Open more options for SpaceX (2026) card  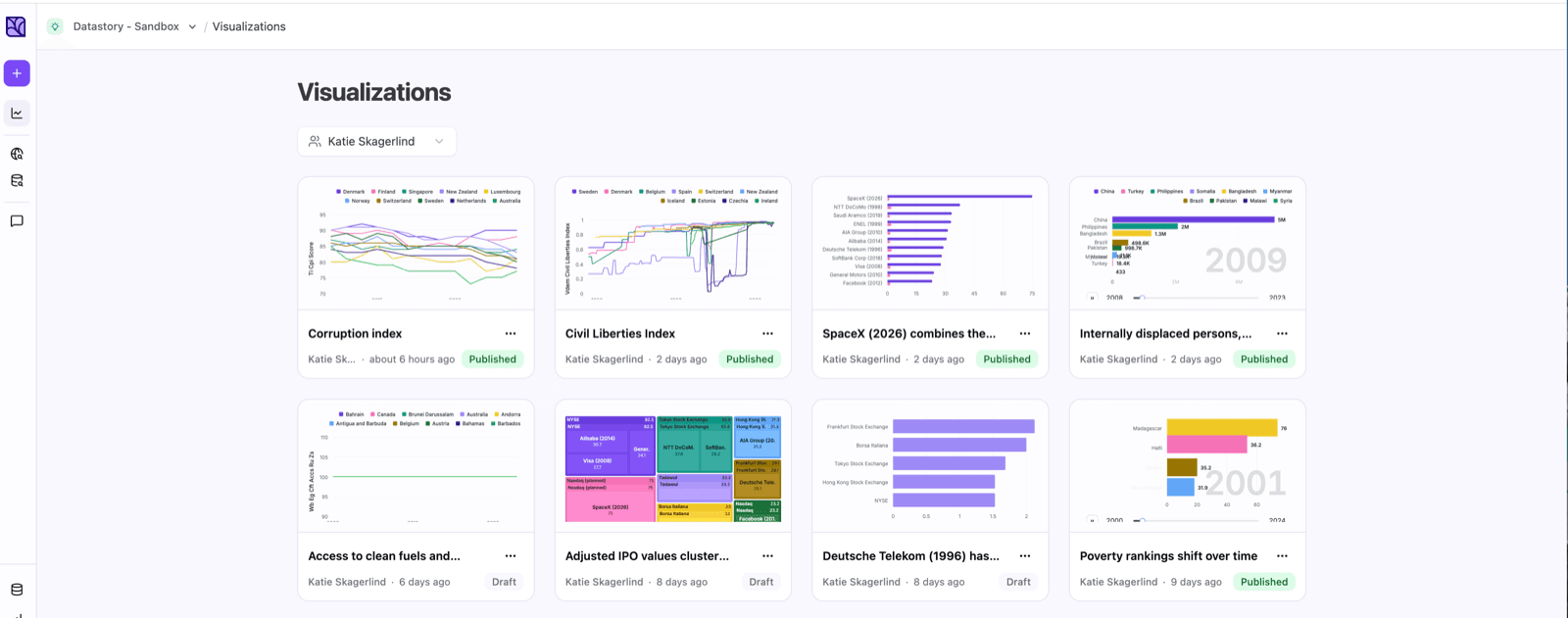1025,334
